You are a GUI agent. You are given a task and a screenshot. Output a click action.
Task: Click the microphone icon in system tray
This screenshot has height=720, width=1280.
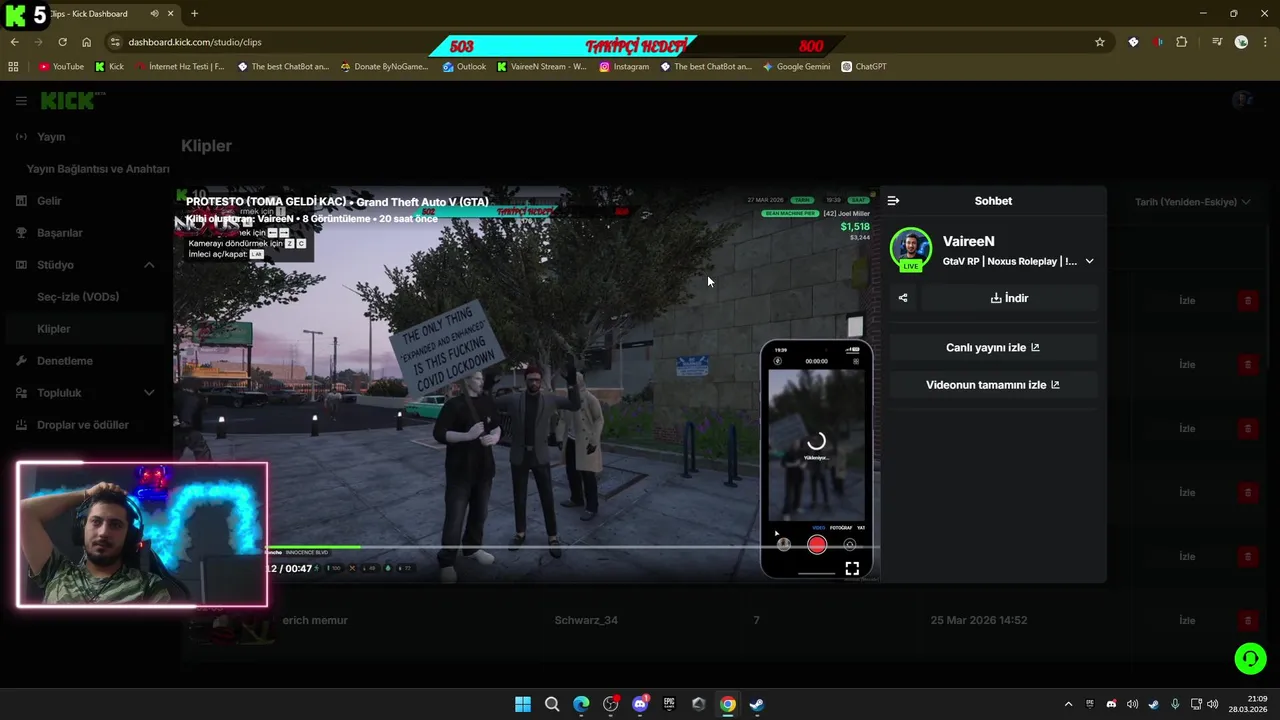point(1175,704)
